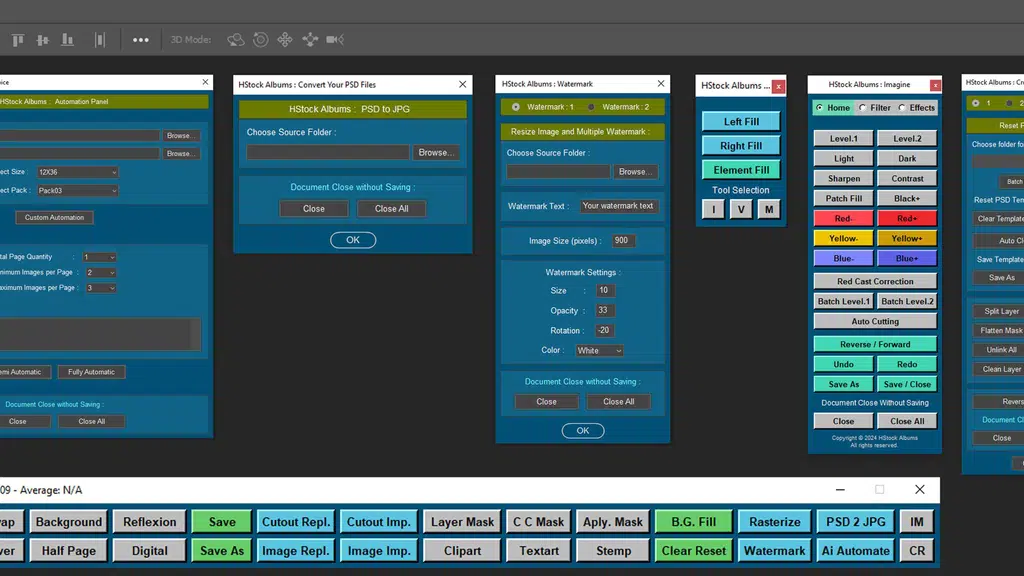Click Close All in Watermark dialog

point(618,402)
